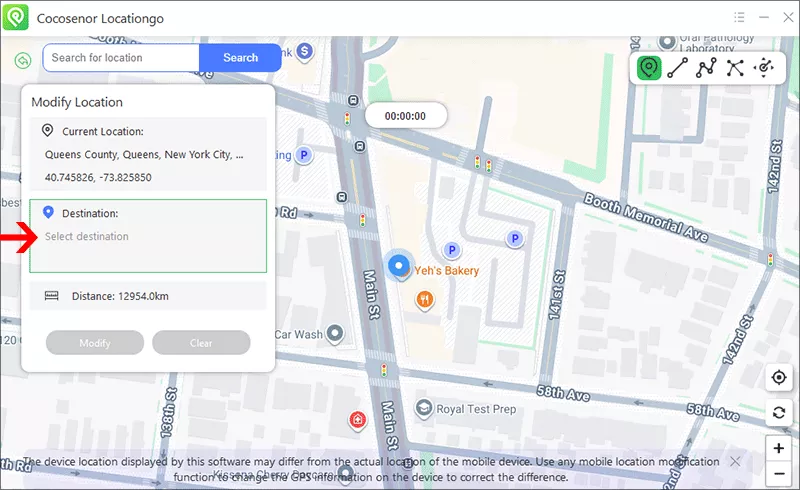Click the Current Location pin icon
Image resolution: width=800 pixels, height=490 pixels.
point(47,131)
